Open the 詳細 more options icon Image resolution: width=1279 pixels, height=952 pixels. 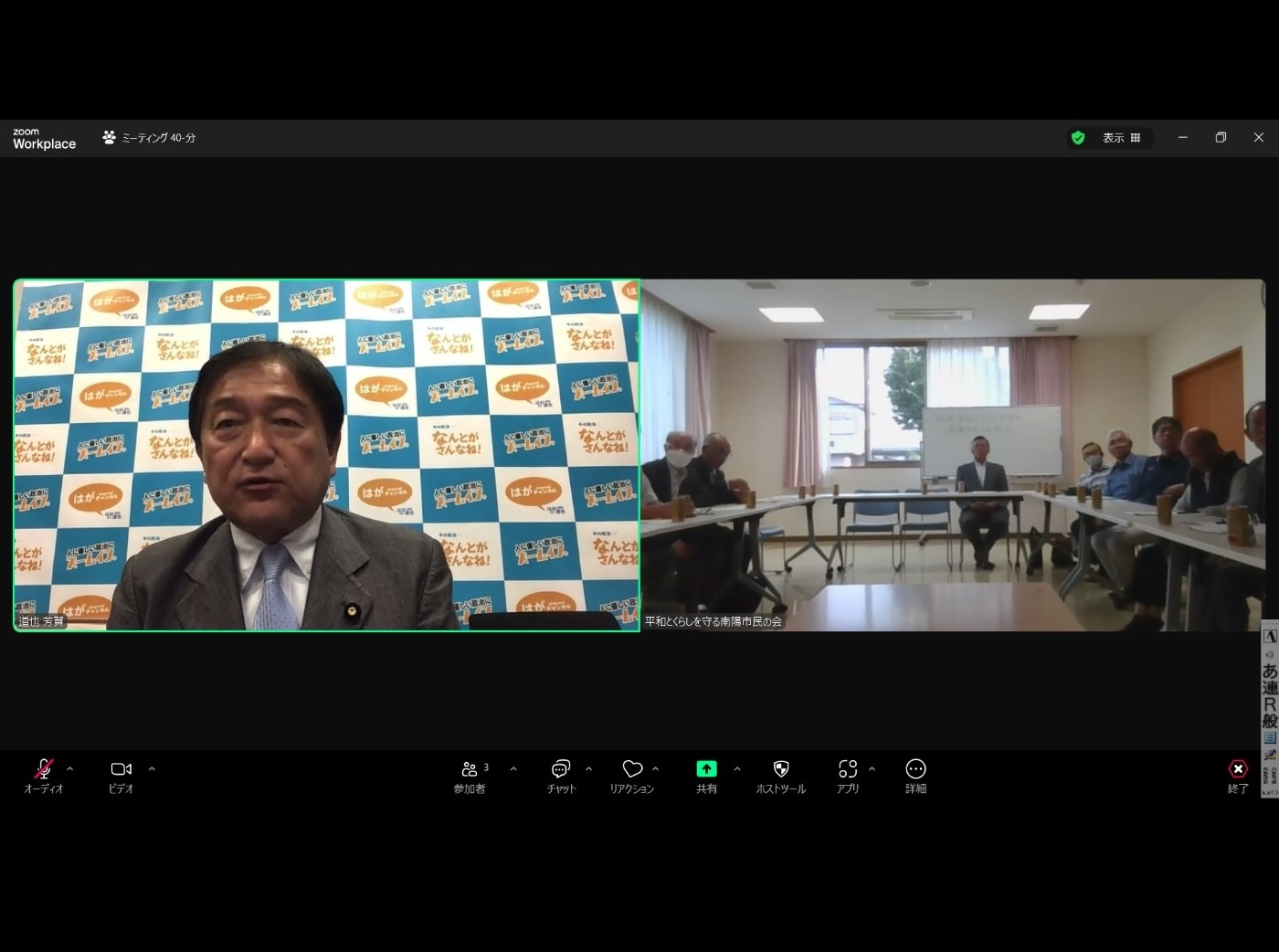pos(915,769)
